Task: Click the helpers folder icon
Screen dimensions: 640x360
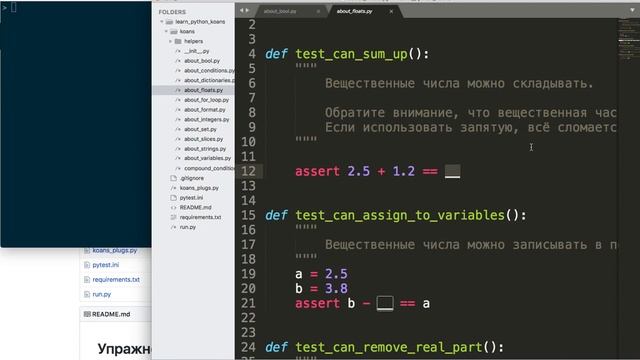Action: 178,41
